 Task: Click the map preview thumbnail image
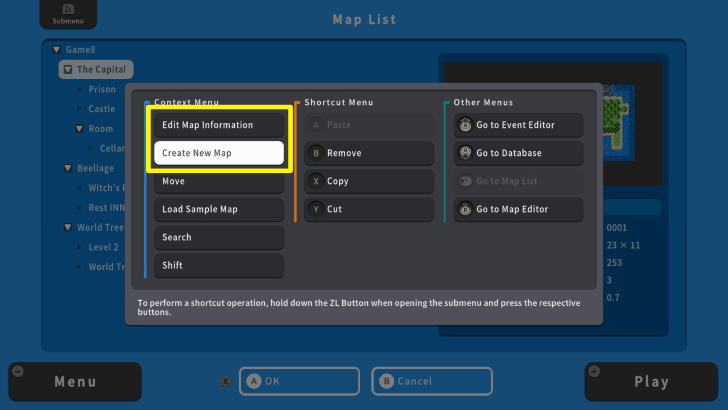(x=619, y=124)
